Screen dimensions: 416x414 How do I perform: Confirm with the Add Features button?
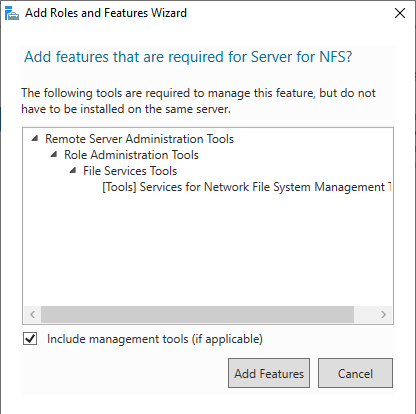tap(269, 373)
